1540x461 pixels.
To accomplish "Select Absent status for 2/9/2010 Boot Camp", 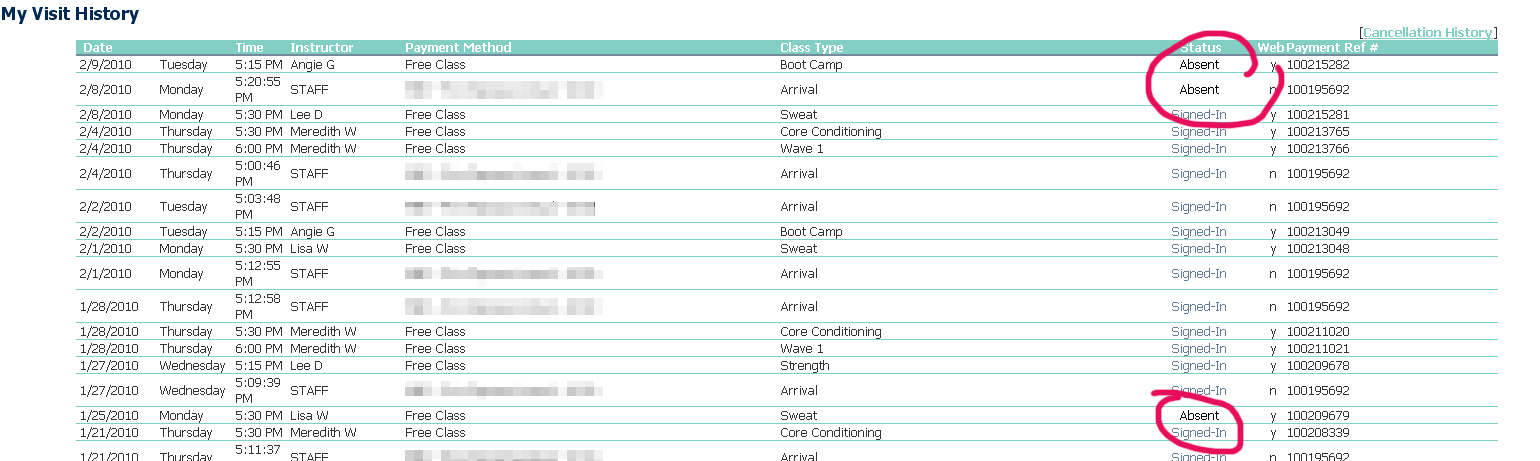I will click(1199, 65).
